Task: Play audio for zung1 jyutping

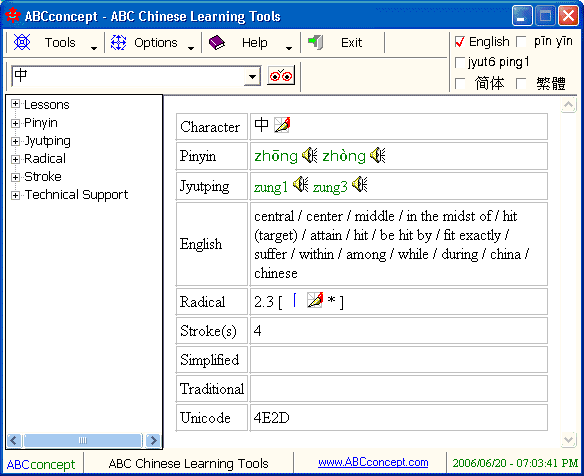Action: [300, 184]
